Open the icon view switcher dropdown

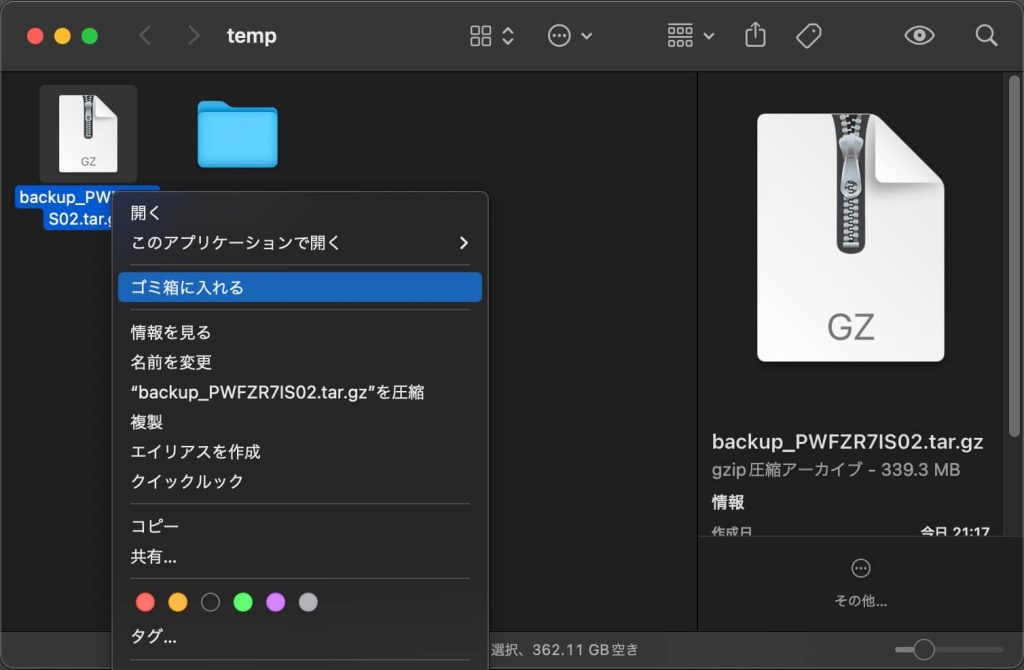492,36
